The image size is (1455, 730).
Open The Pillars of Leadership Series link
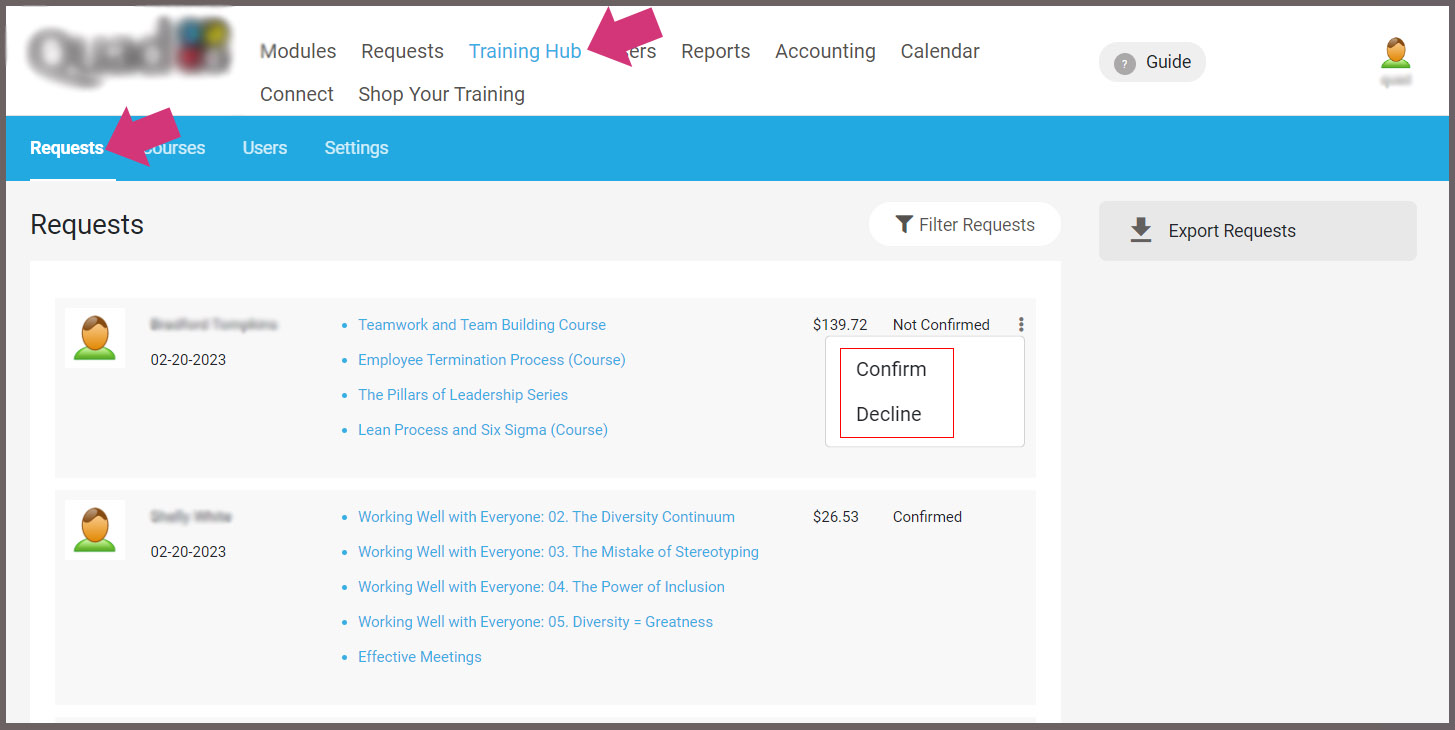point(463,395)
